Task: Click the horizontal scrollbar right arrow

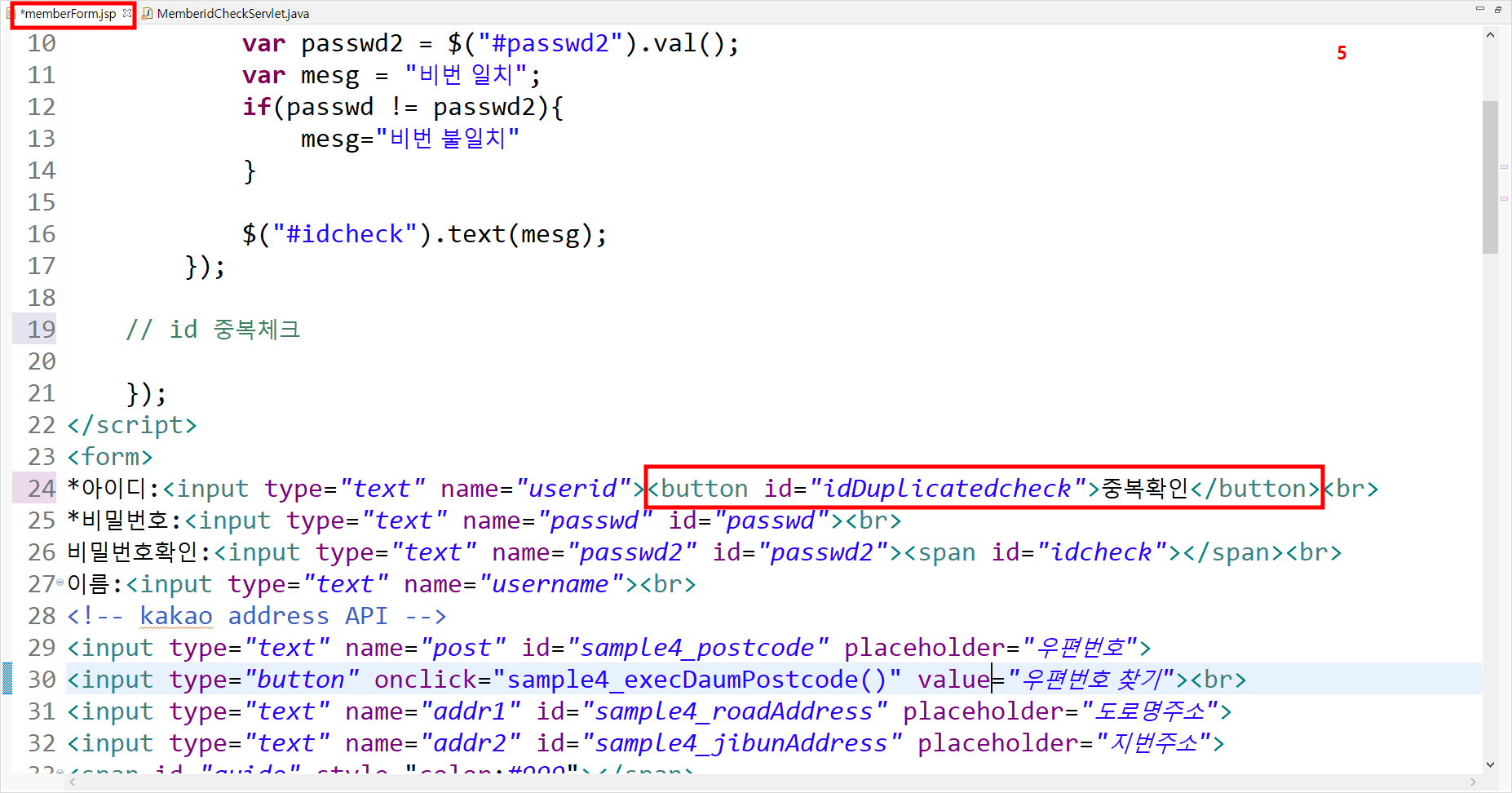Action: coord(1473,782)
